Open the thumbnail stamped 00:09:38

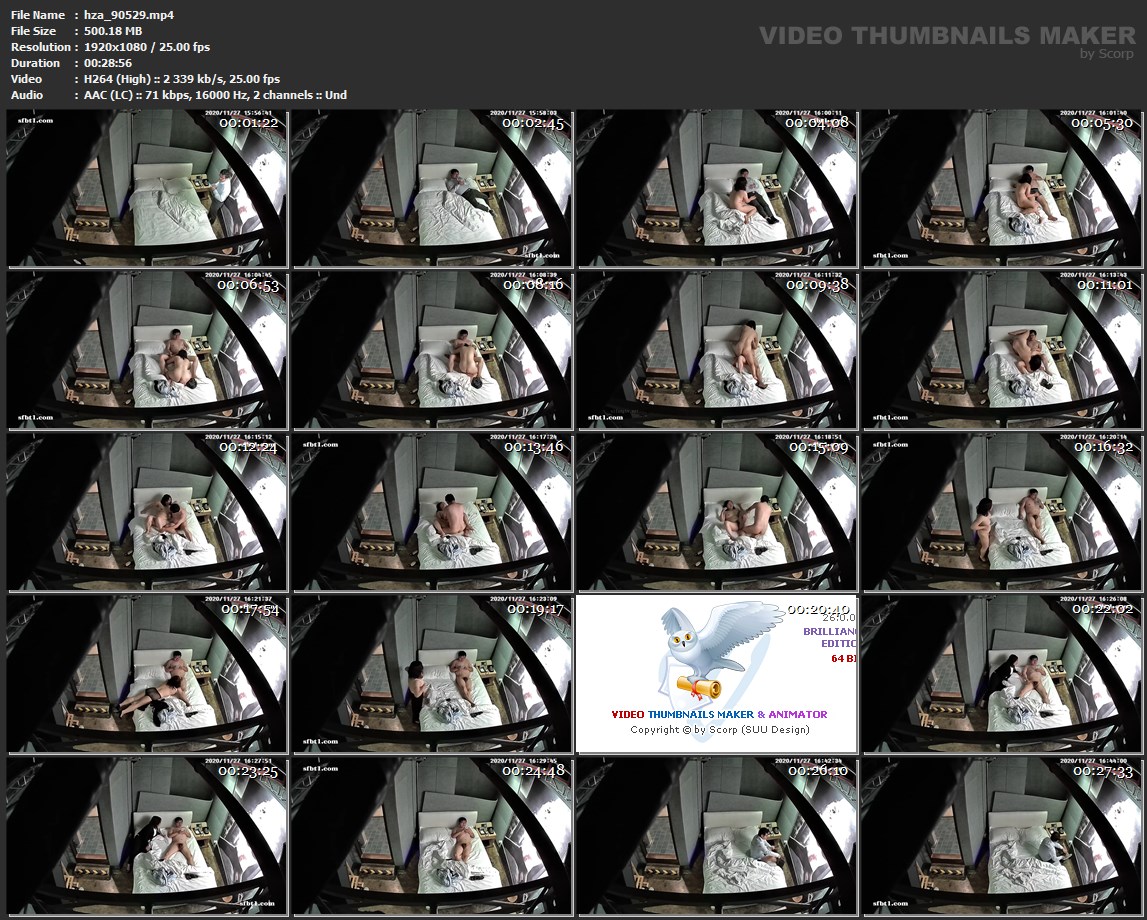tap(717, 350)
